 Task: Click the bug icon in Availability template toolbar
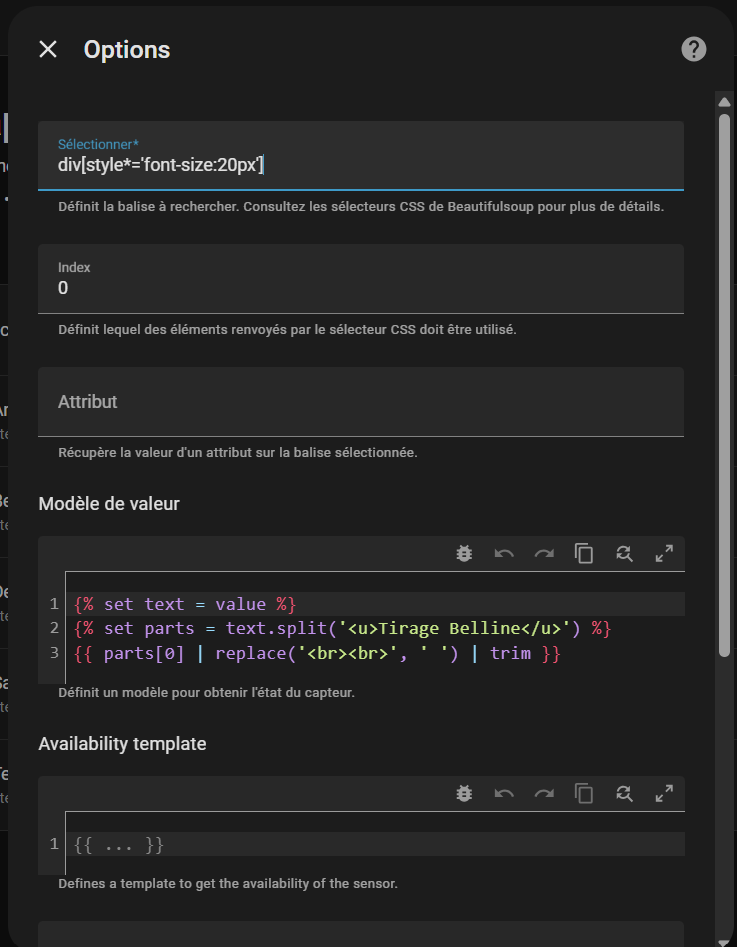[464, 793]
